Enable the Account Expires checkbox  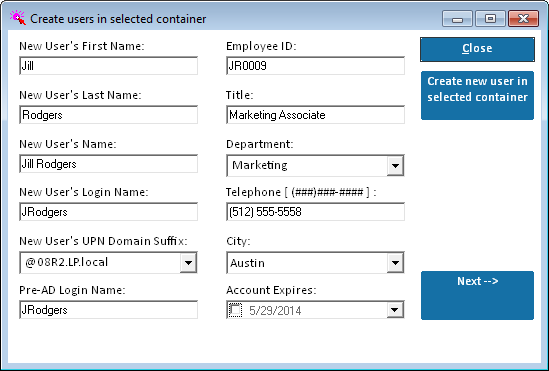pos(235,310)
